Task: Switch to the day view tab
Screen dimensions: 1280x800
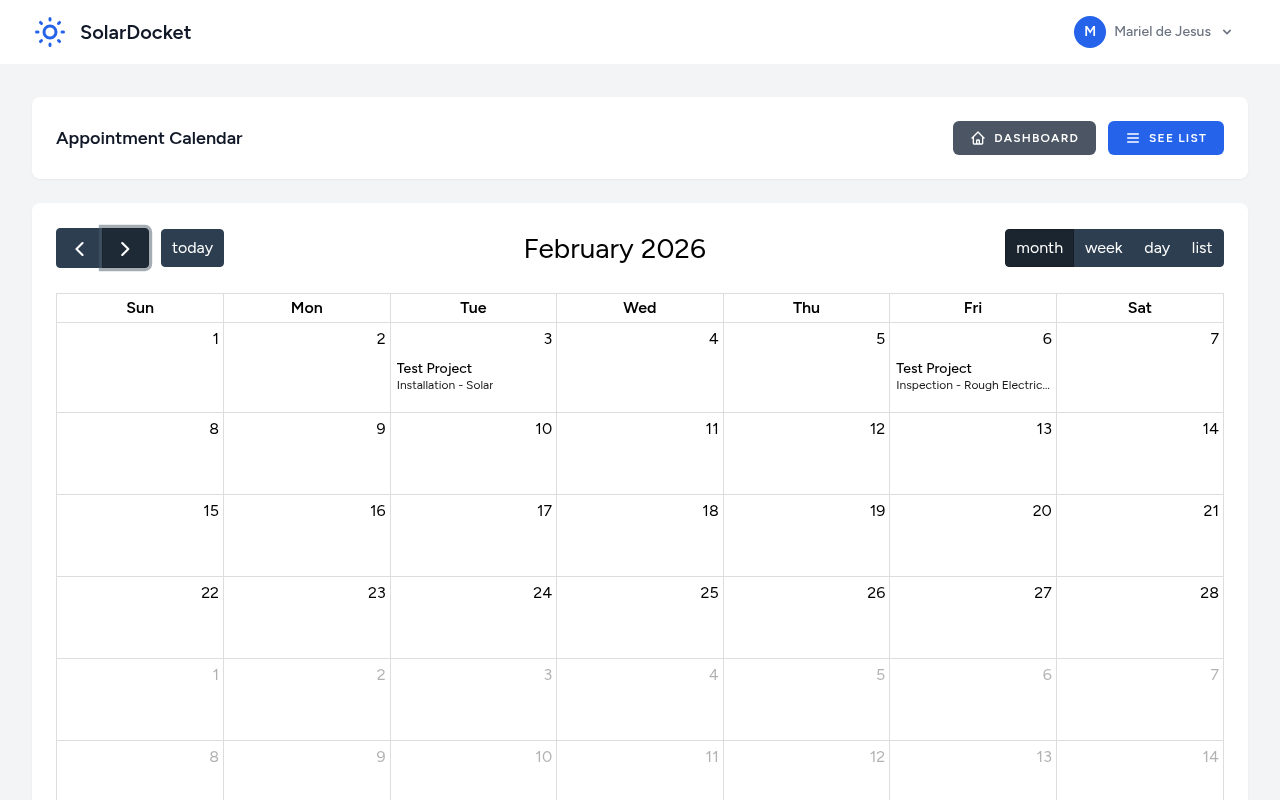Action: pyautogui.click(x=1156, y=247)
